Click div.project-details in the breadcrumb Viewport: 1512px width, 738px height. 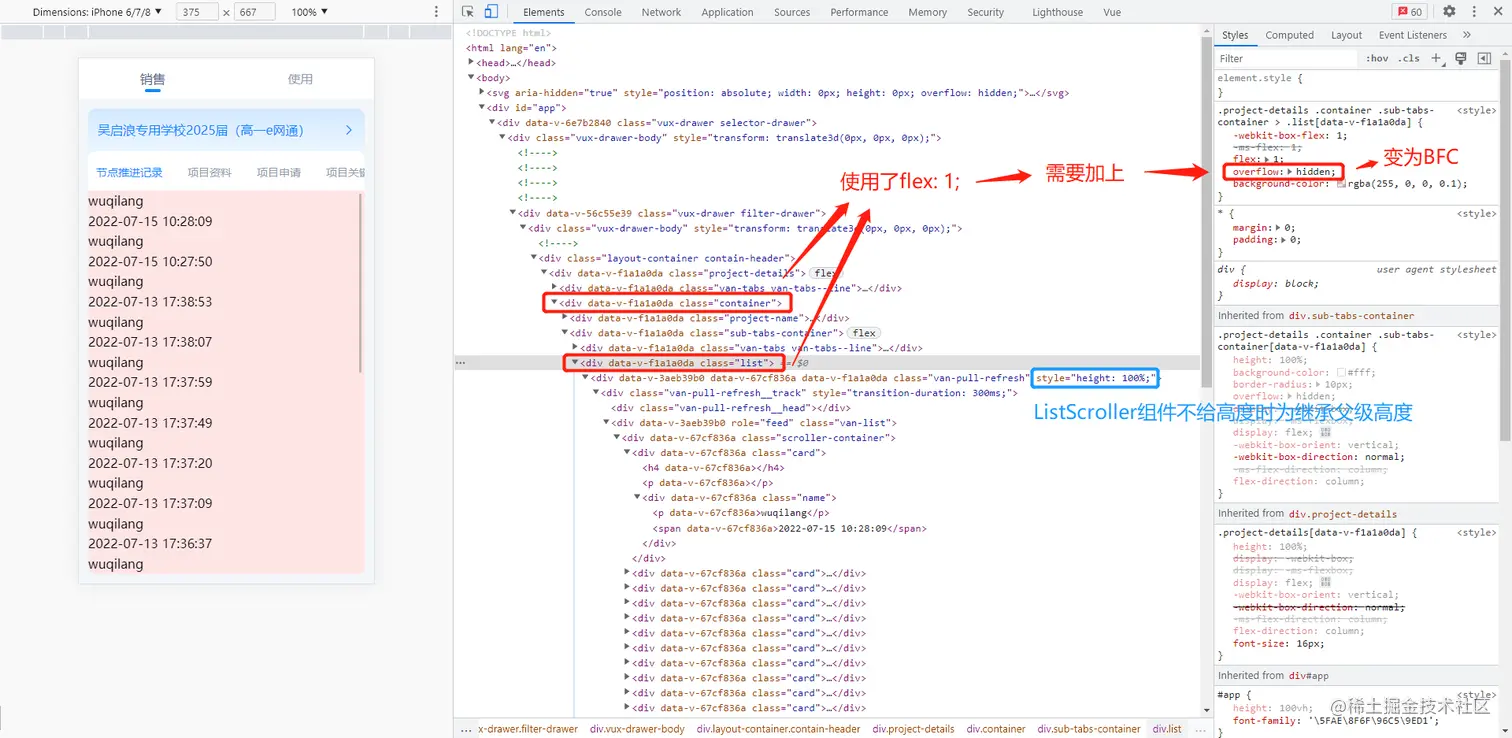[913, 729]
